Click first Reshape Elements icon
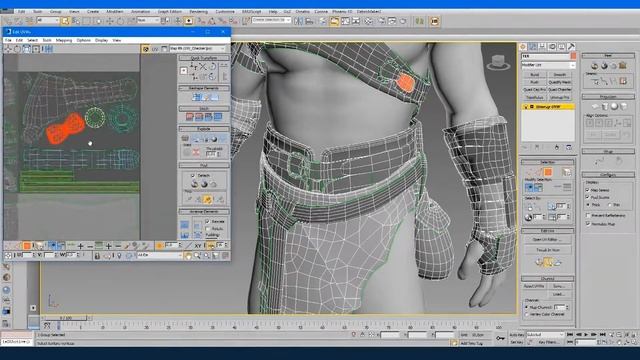 click(x=196, y=97)
